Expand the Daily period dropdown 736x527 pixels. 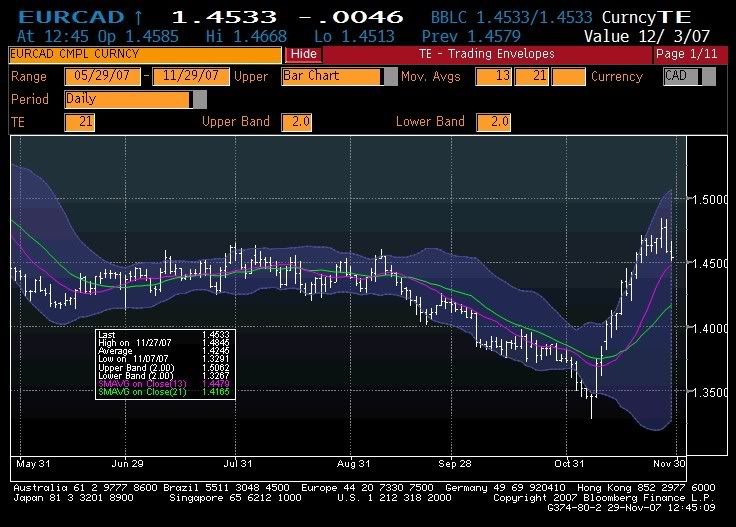199,99
